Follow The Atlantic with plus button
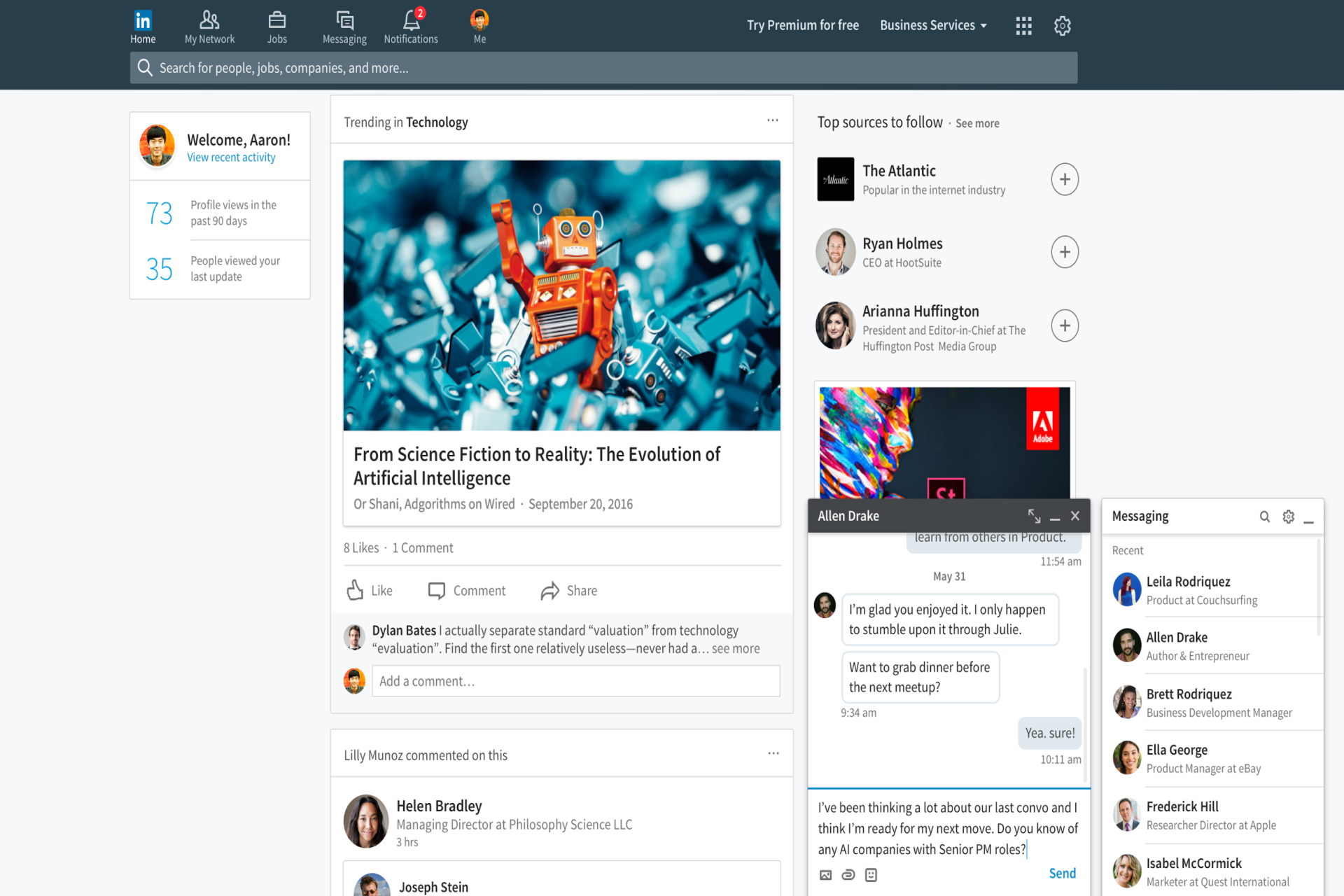The height and width of the screenshot is (896, 1344). (1064, 179)
